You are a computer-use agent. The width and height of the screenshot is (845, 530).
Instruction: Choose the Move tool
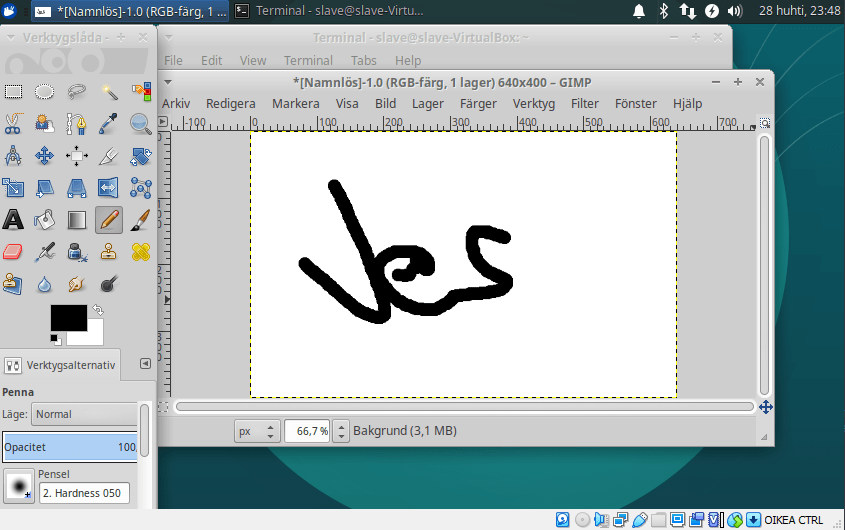click(45, 156)
